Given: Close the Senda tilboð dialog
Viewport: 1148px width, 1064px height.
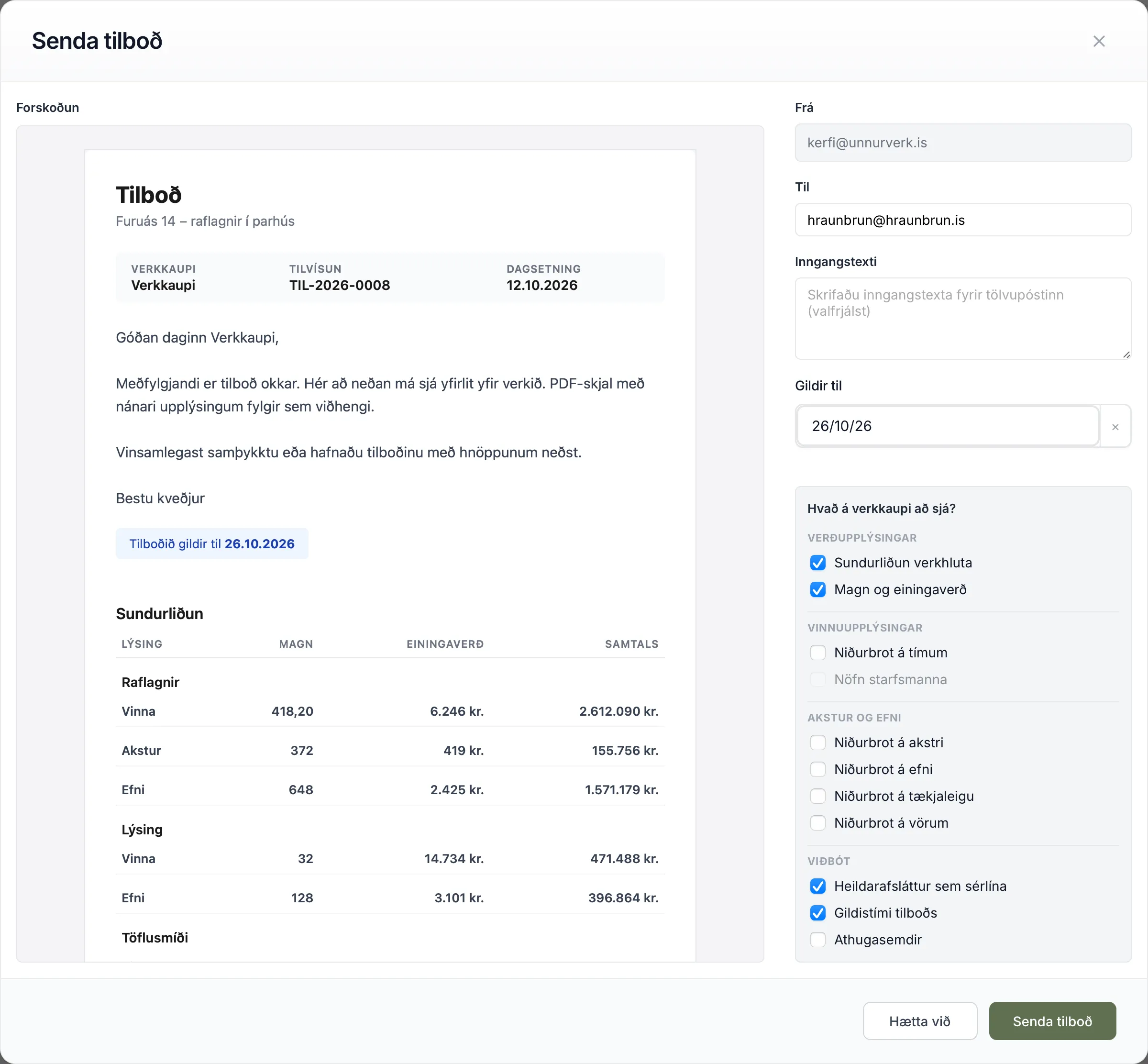Looking at the screenshot, I should pos(1098,42).
